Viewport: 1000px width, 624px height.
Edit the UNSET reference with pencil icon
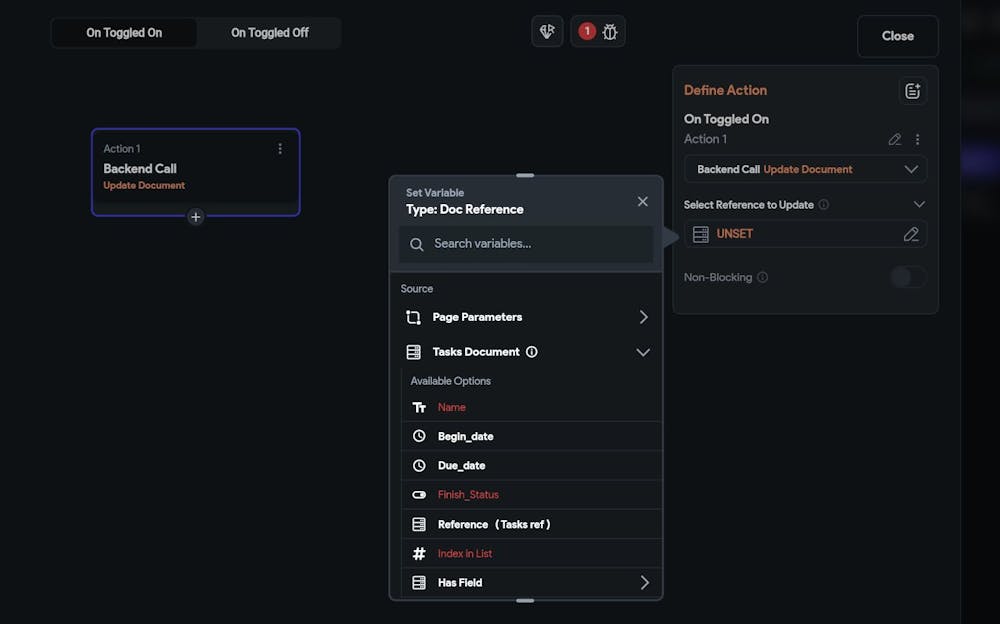(x=911, y=234)
